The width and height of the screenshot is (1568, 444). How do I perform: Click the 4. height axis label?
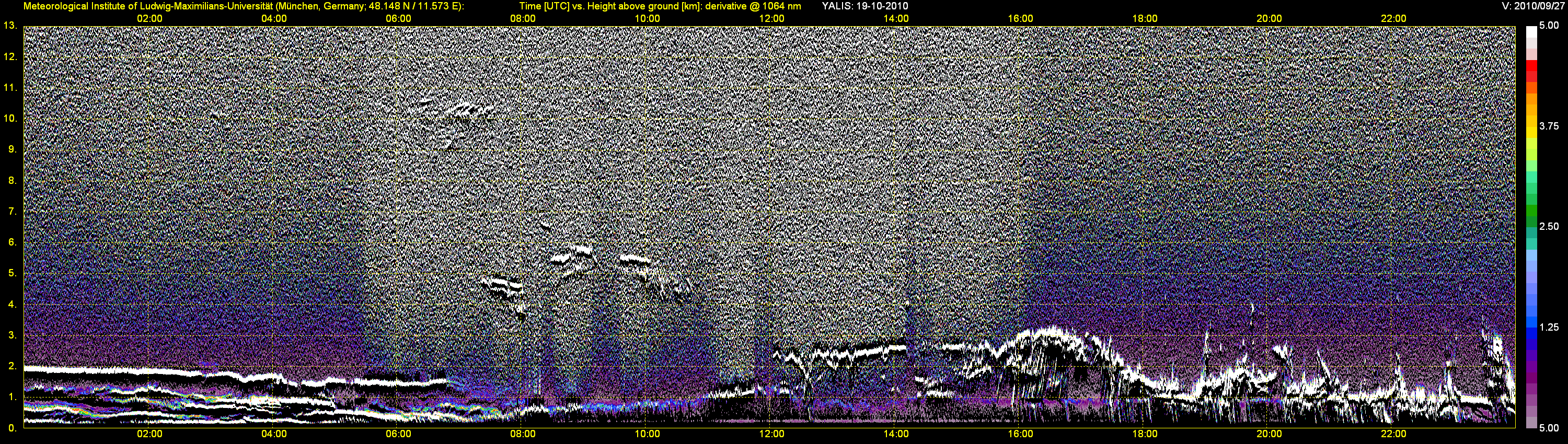13,304
